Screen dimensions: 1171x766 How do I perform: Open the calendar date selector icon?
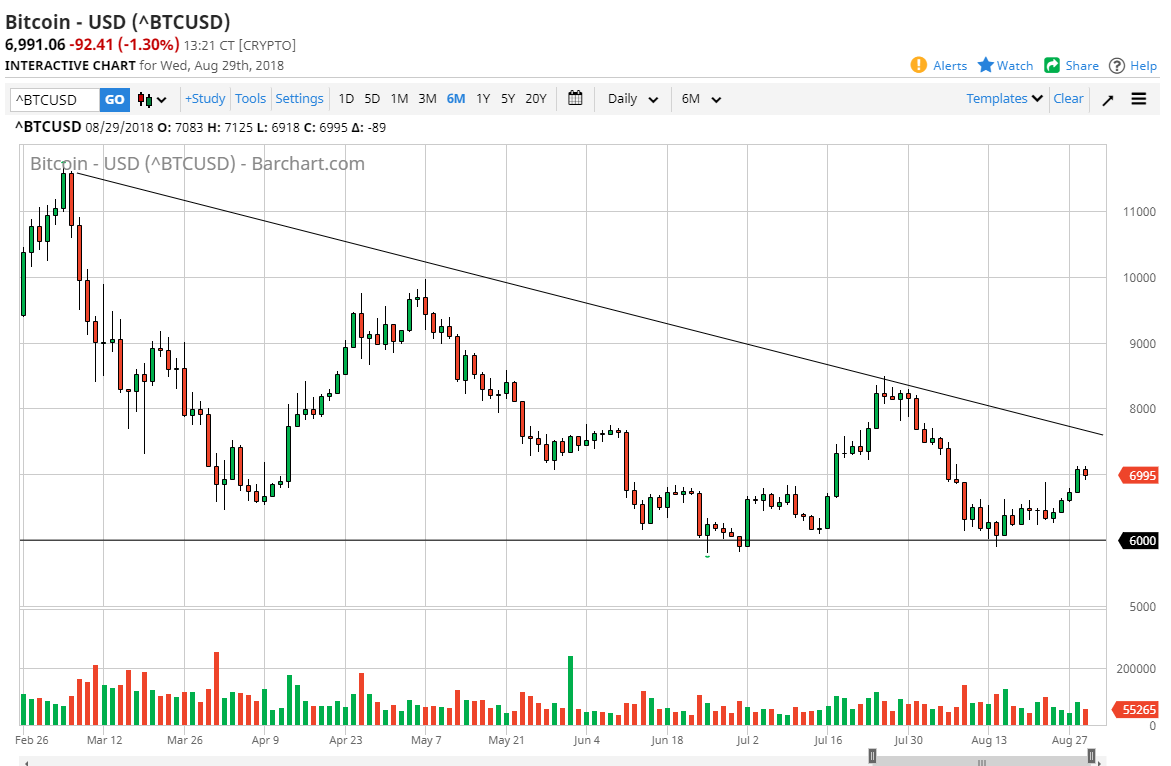click(575, 99)
